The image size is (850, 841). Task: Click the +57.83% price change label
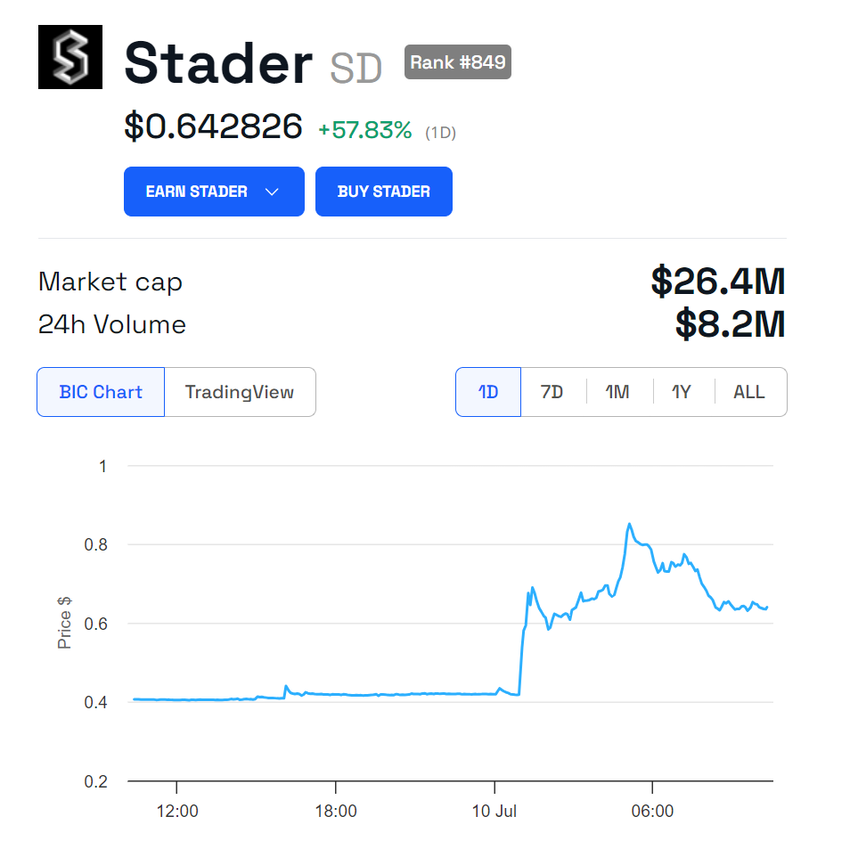365,131
